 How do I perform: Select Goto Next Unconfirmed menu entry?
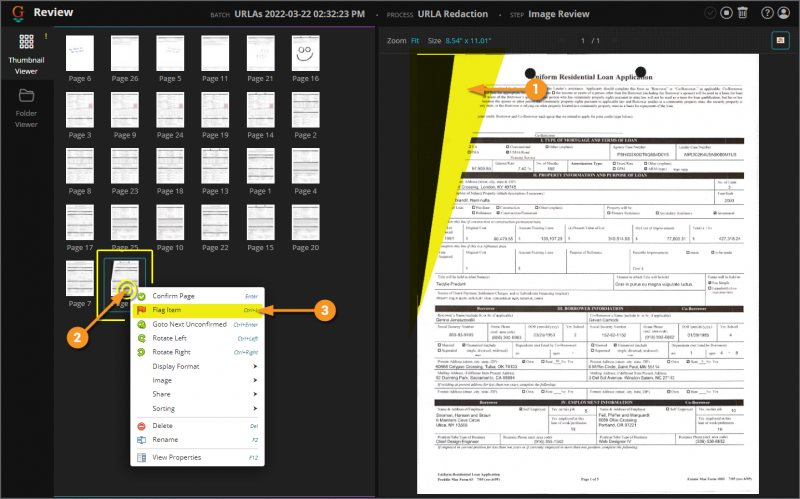click(x=197, y=324)
